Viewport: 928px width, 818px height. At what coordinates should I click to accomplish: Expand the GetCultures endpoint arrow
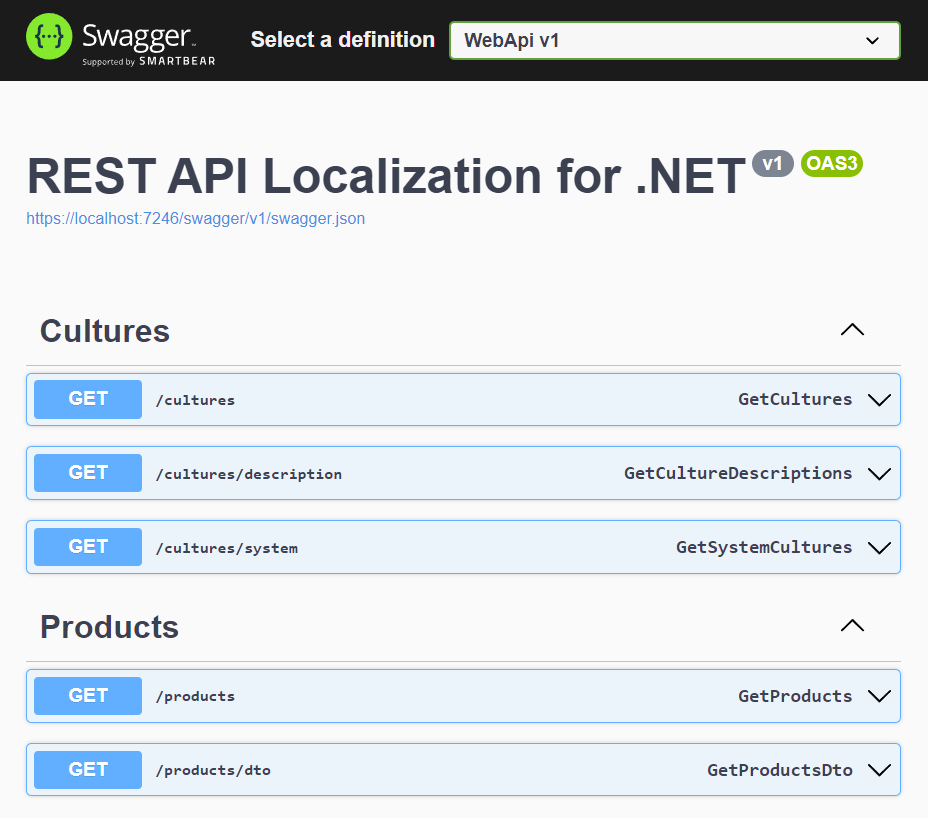[879, 400]
